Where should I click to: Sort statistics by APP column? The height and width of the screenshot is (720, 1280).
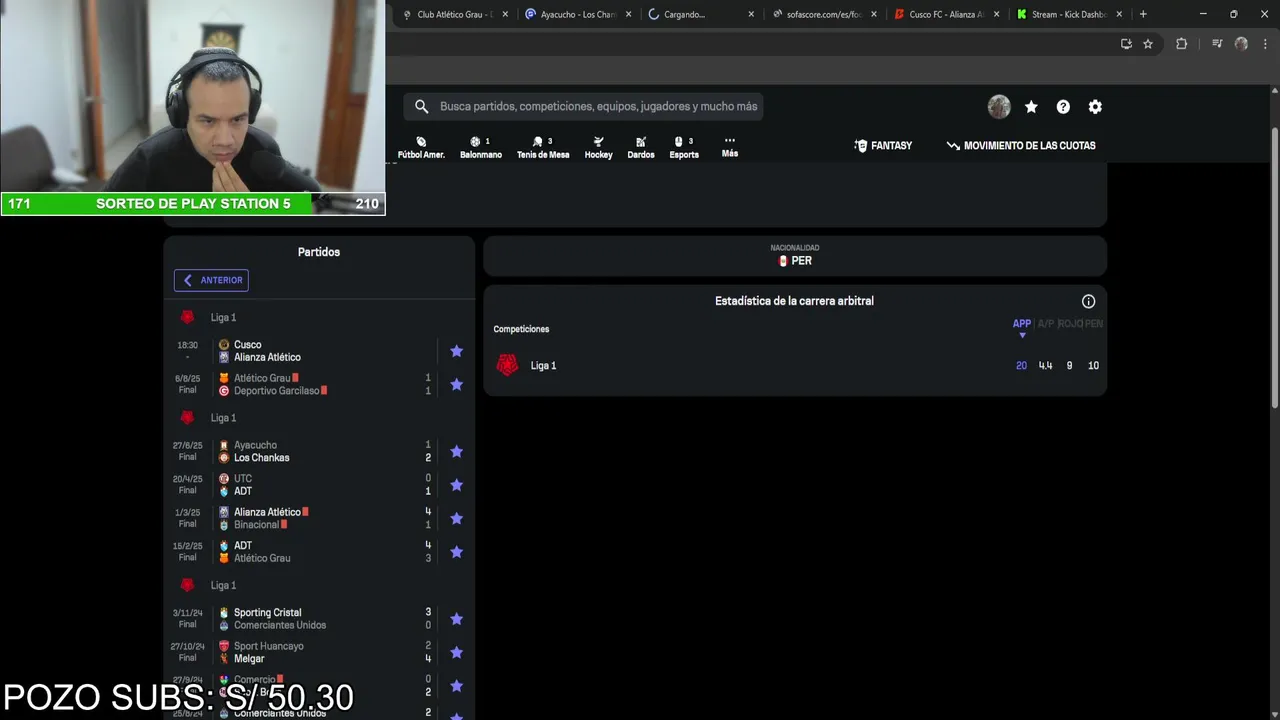(x=1021, y=324)
